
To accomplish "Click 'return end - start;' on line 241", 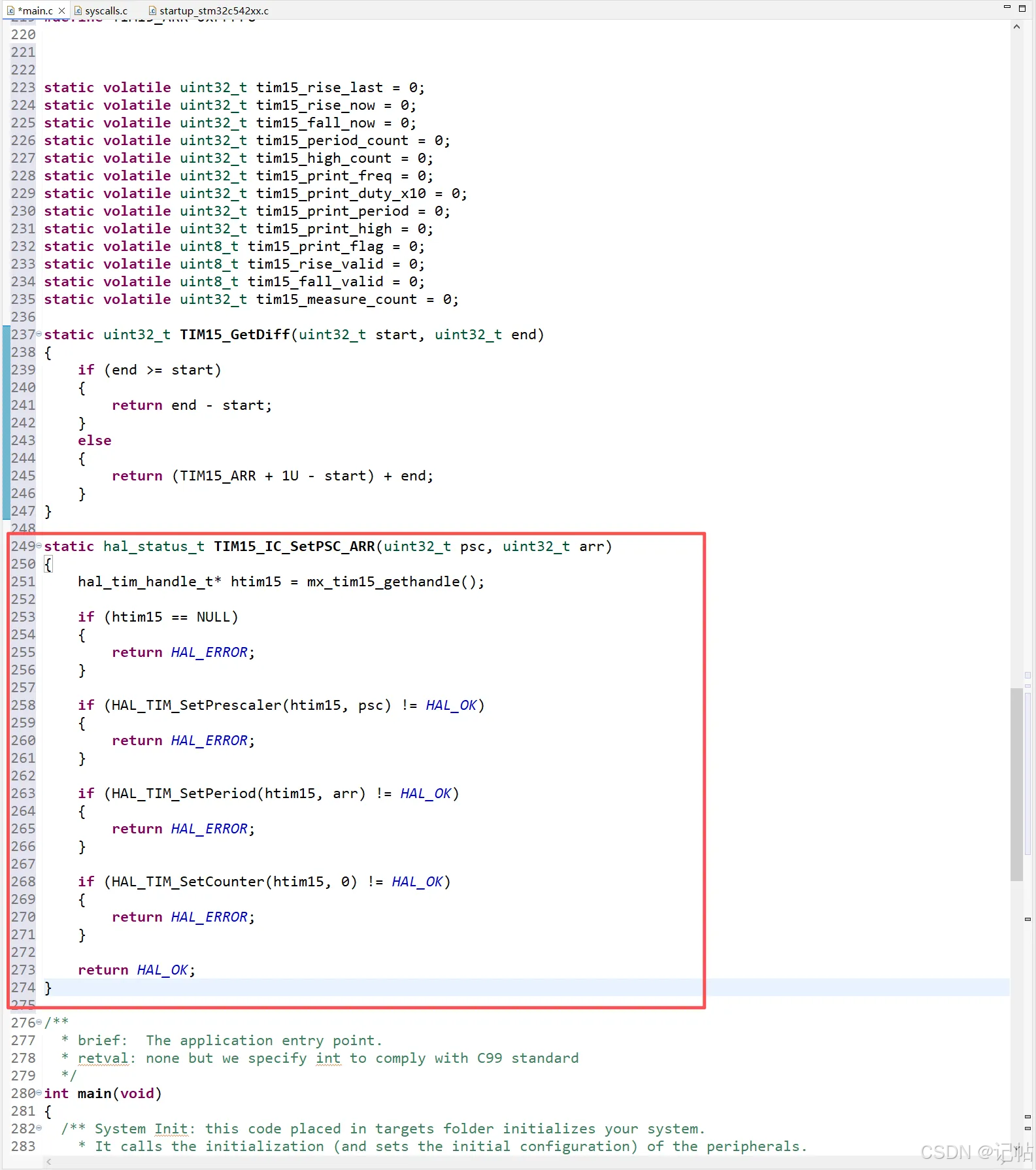I will pos(192,405).
